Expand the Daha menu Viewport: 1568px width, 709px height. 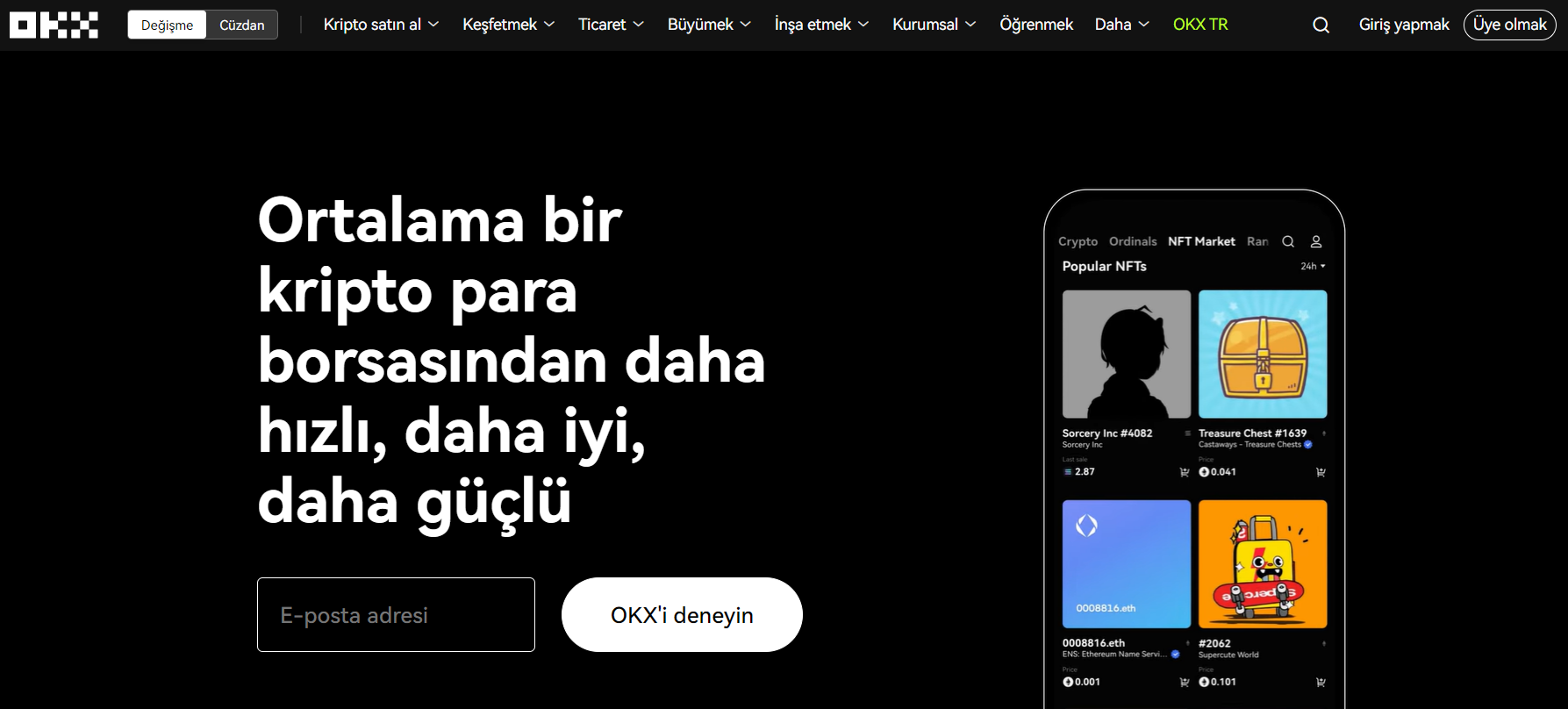[x=1122, y=25]
